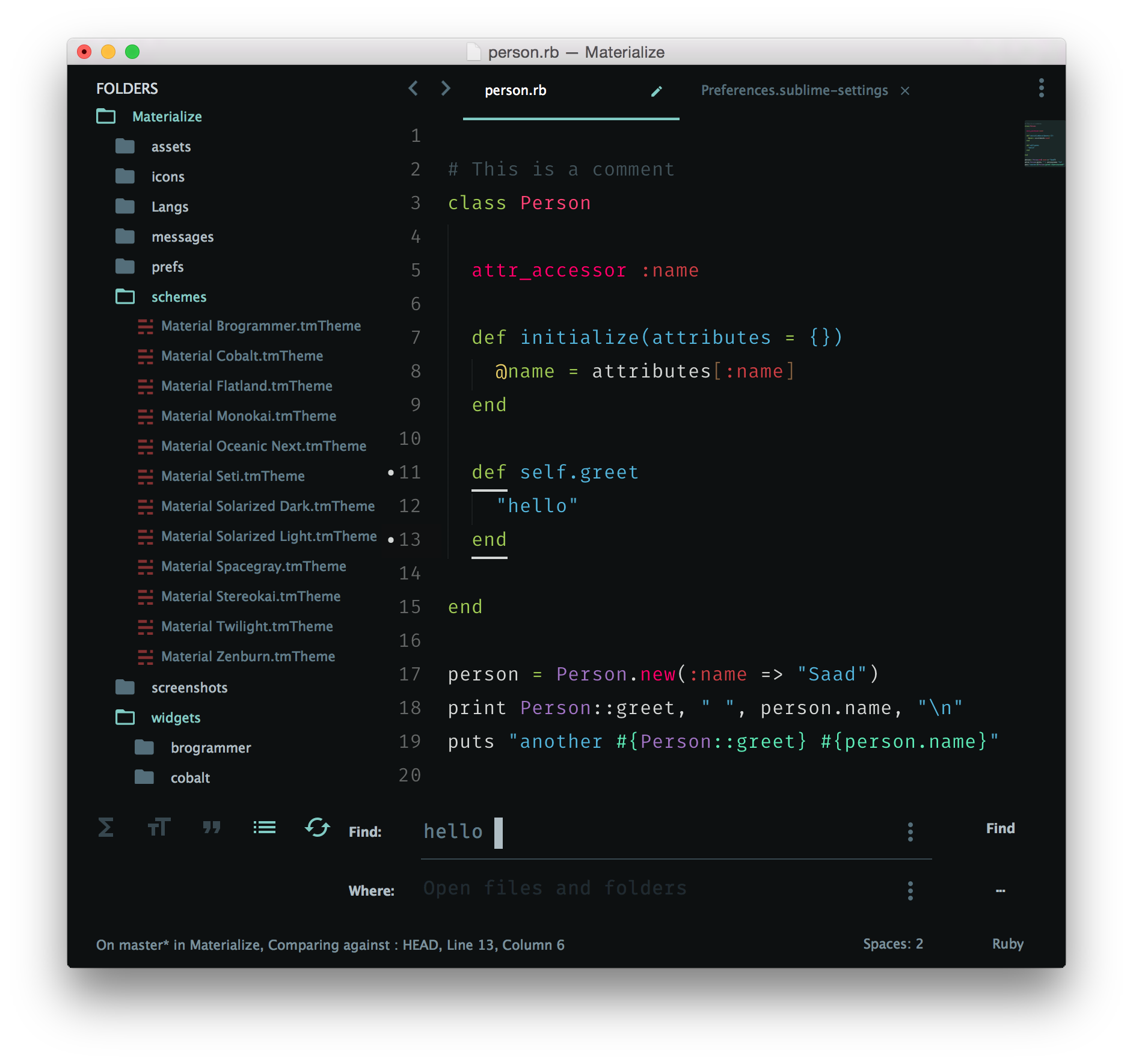Open Material Twilight.tmTheme file
This screenshot has height=1064, width=1133.
[235, 626]
